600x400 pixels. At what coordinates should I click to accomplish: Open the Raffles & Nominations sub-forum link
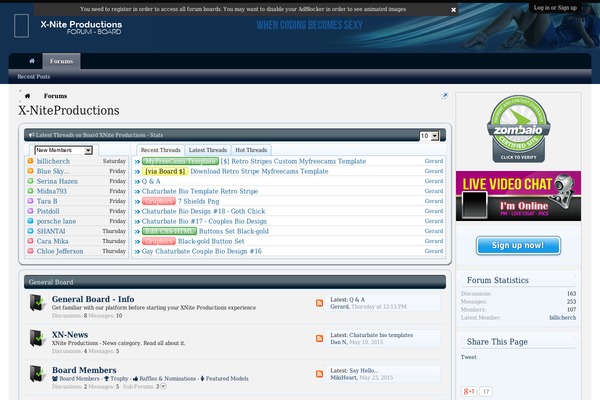(x=165, y=379)
